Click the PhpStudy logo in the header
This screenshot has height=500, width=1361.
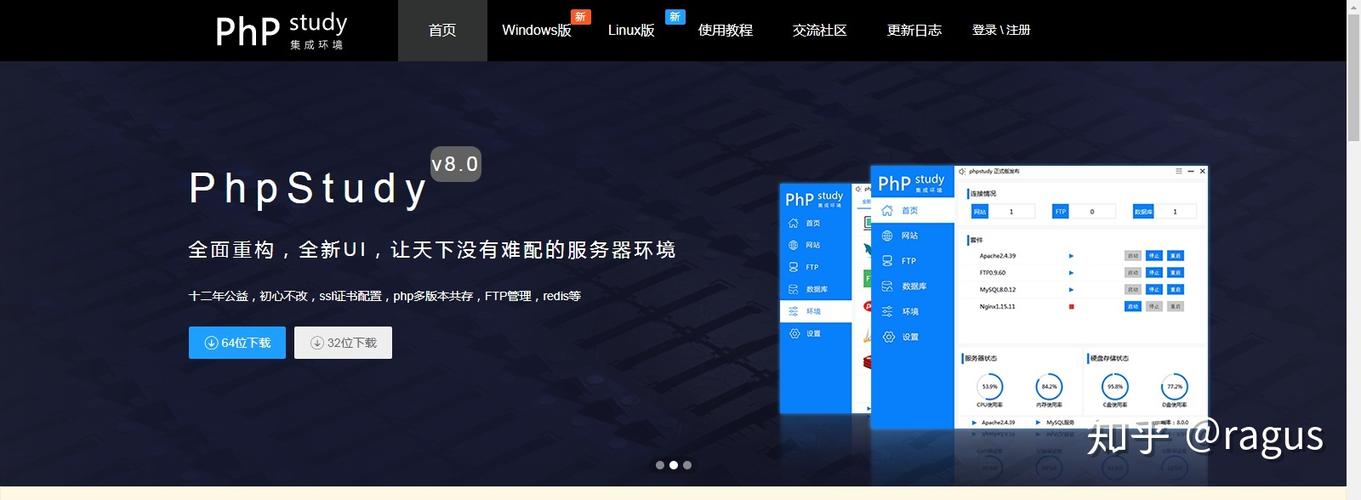[281, 31]
